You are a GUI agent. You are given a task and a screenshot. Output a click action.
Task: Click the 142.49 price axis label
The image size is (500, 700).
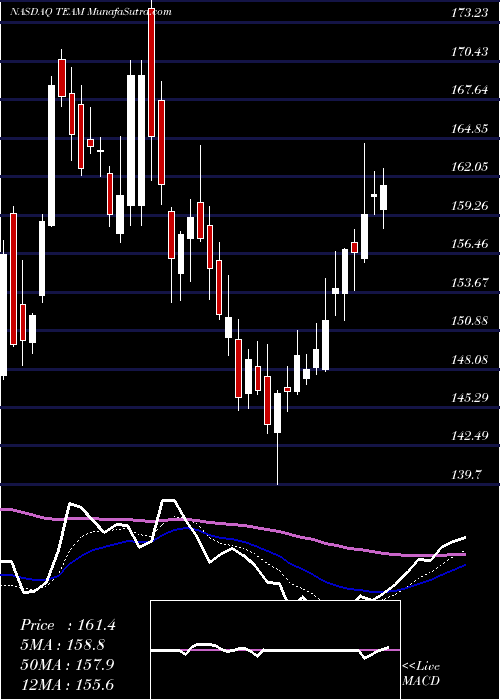[470, 436]
